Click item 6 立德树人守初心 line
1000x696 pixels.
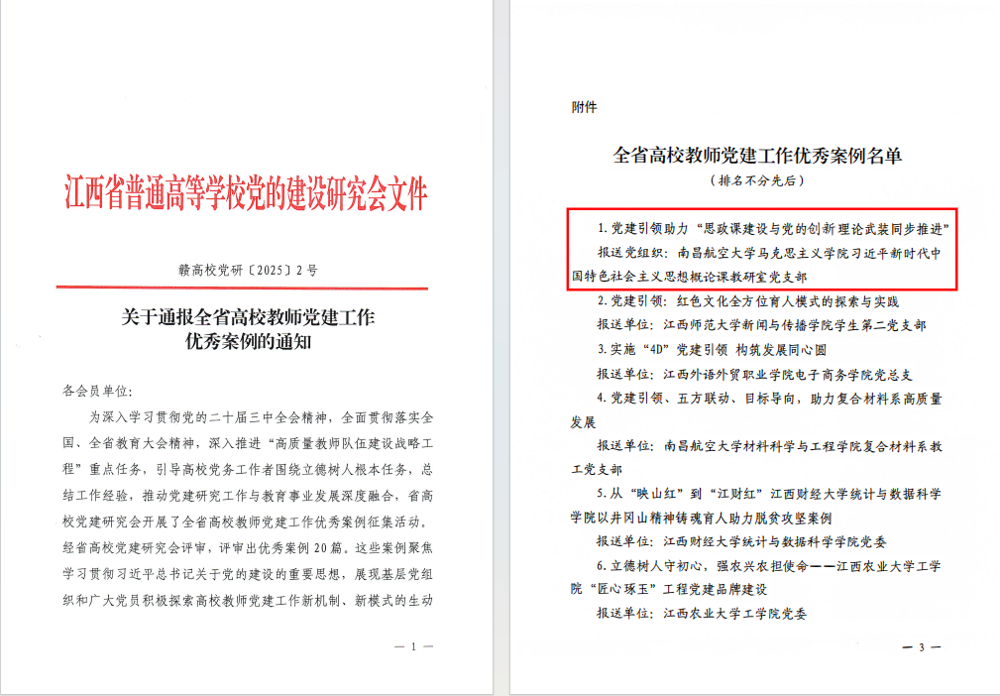point(768,566)
